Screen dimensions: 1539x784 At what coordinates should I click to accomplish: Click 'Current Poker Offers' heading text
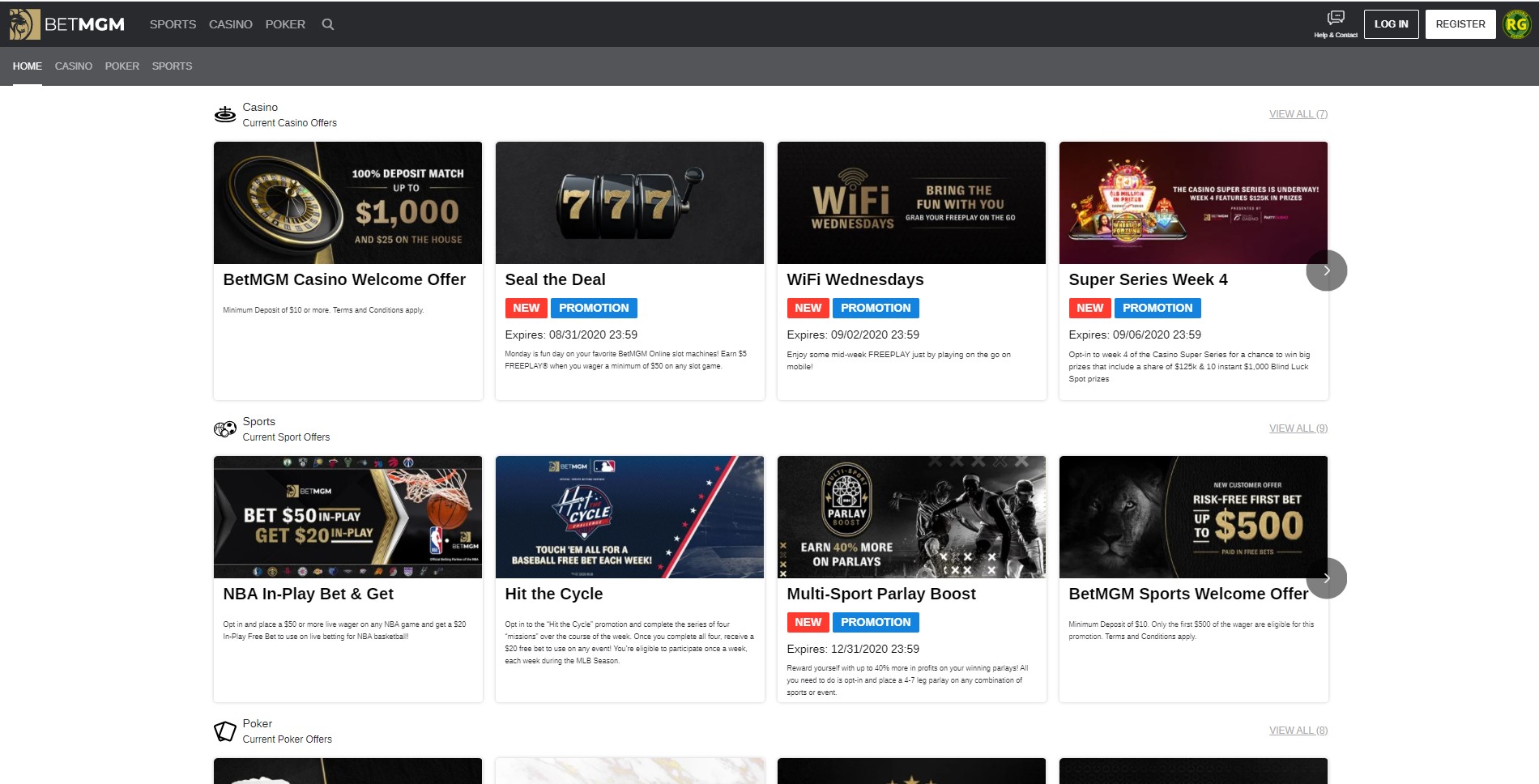click(288, 739)
